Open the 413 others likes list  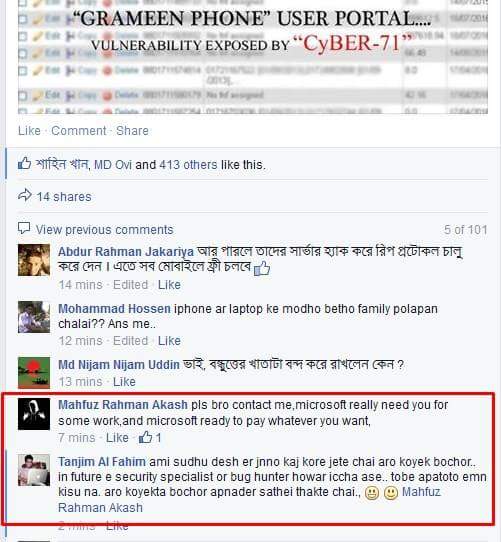(188, 165)
